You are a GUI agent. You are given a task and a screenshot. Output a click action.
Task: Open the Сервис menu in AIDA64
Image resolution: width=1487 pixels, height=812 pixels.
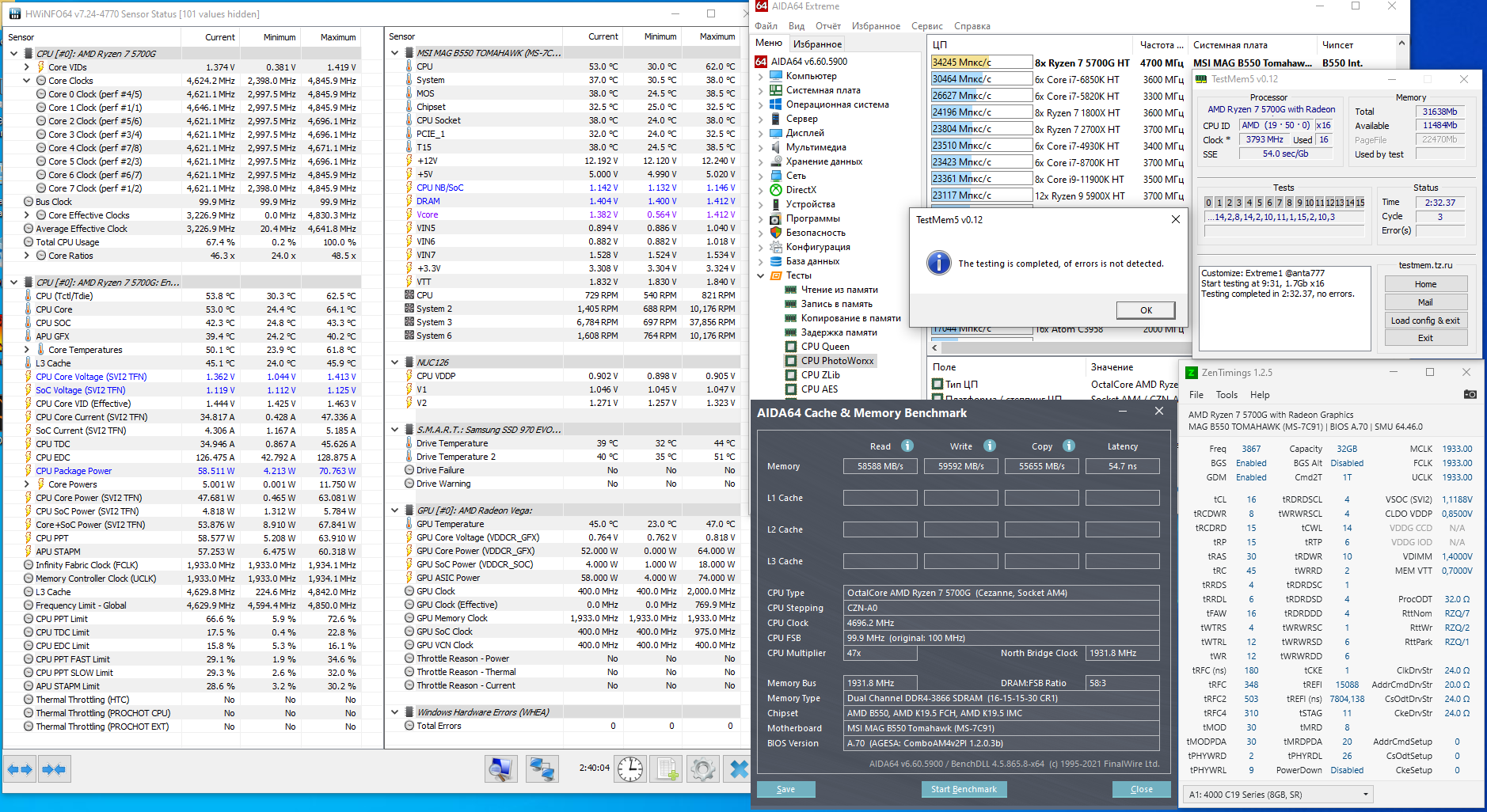click(926, 26)
